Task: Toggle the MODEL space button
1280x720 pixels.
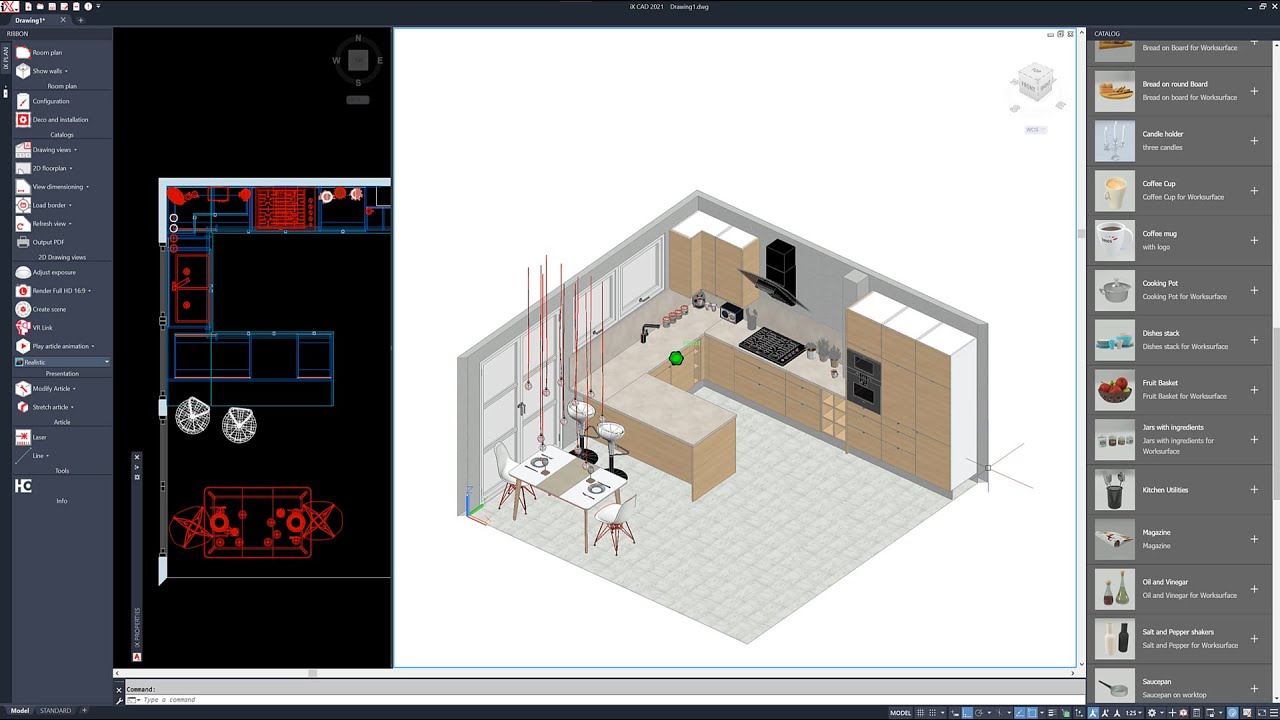Action: (x=900, y=713)
